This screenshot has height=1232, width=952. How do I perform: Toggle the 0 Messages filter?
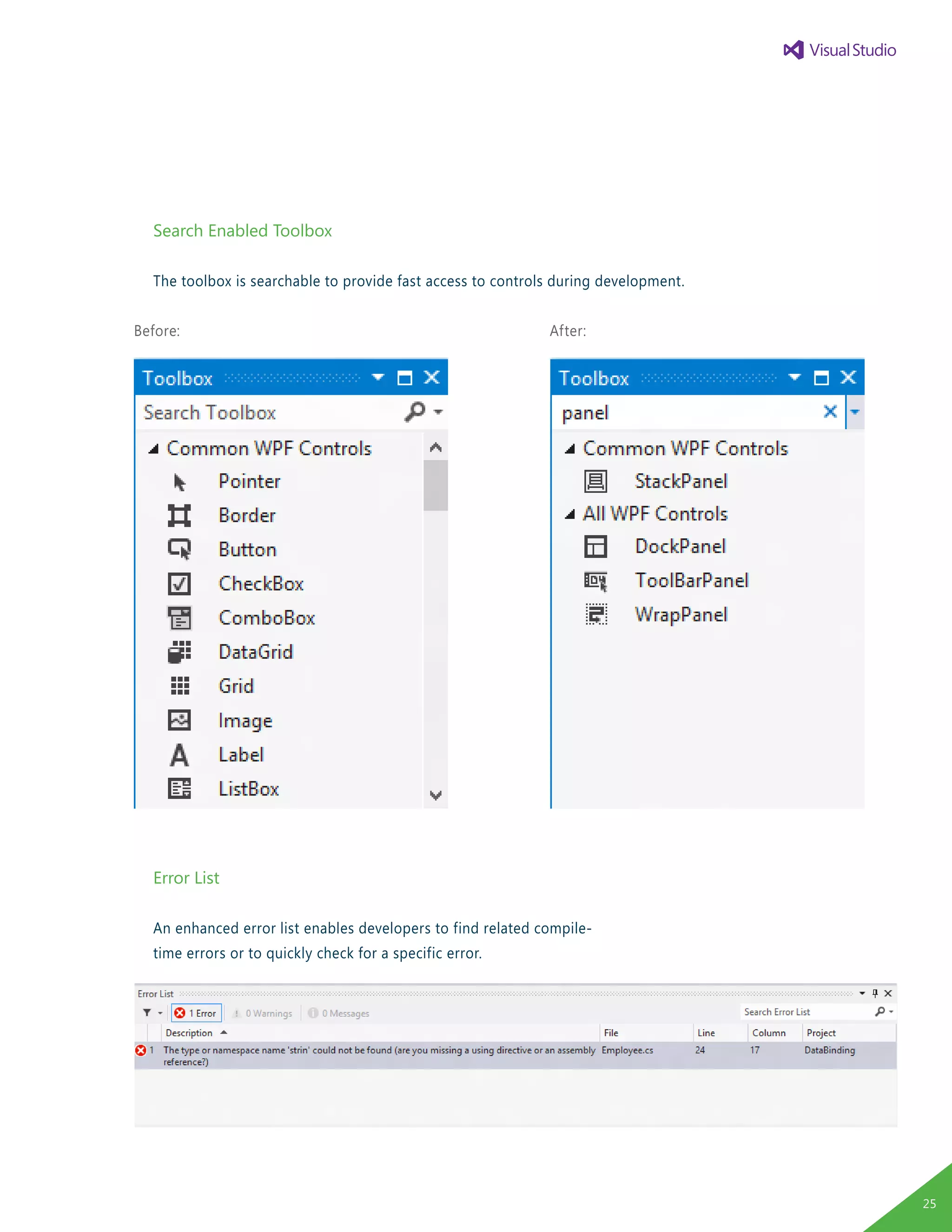tap(338, 1013)
